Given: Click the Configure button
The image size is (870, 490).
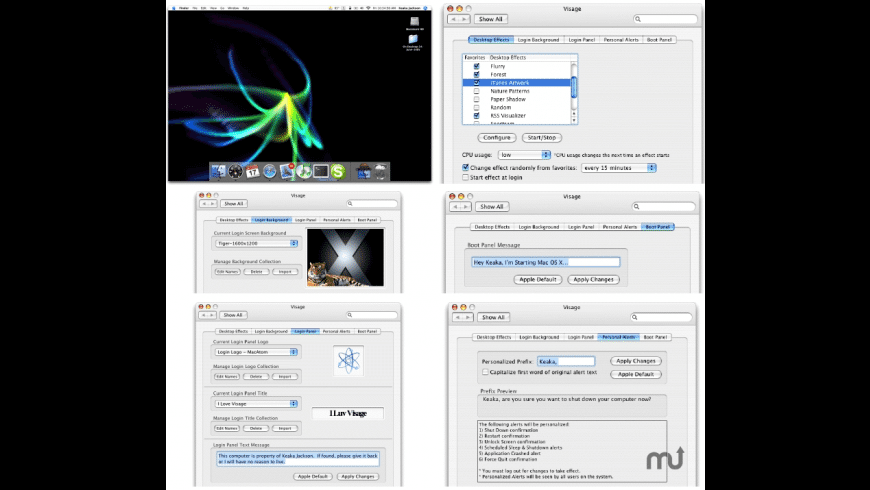Looking at the screenshot, I should (497, 138).
